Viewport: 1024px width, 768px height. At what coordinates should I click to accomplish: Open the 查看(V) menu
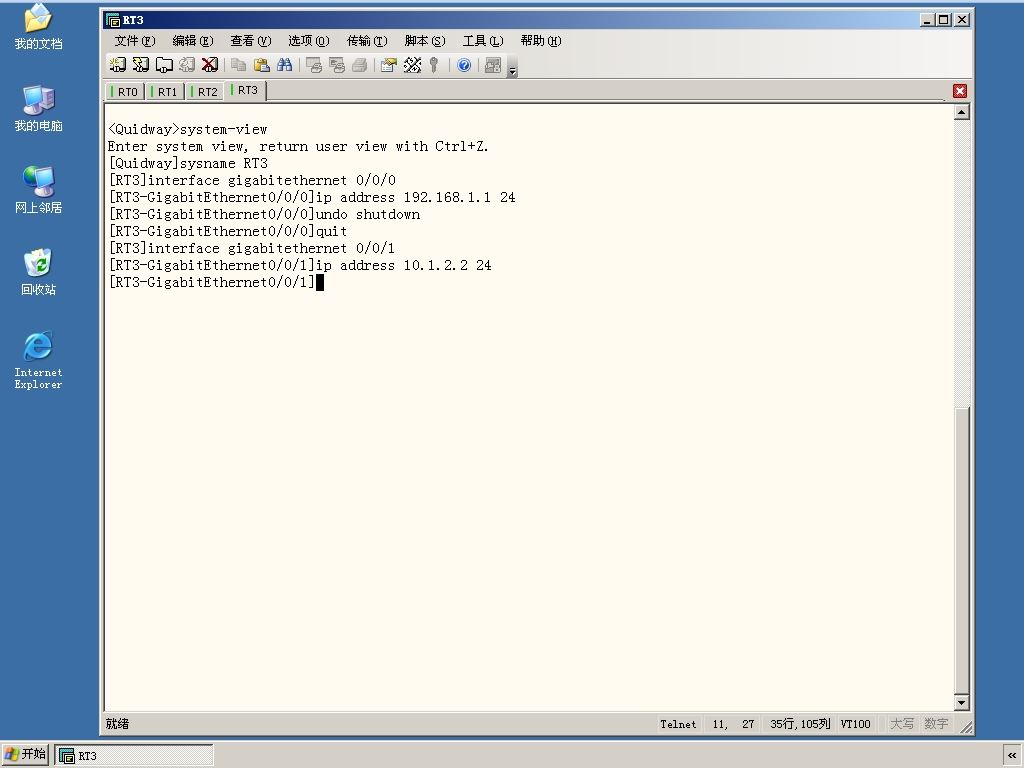click(250, 40)
